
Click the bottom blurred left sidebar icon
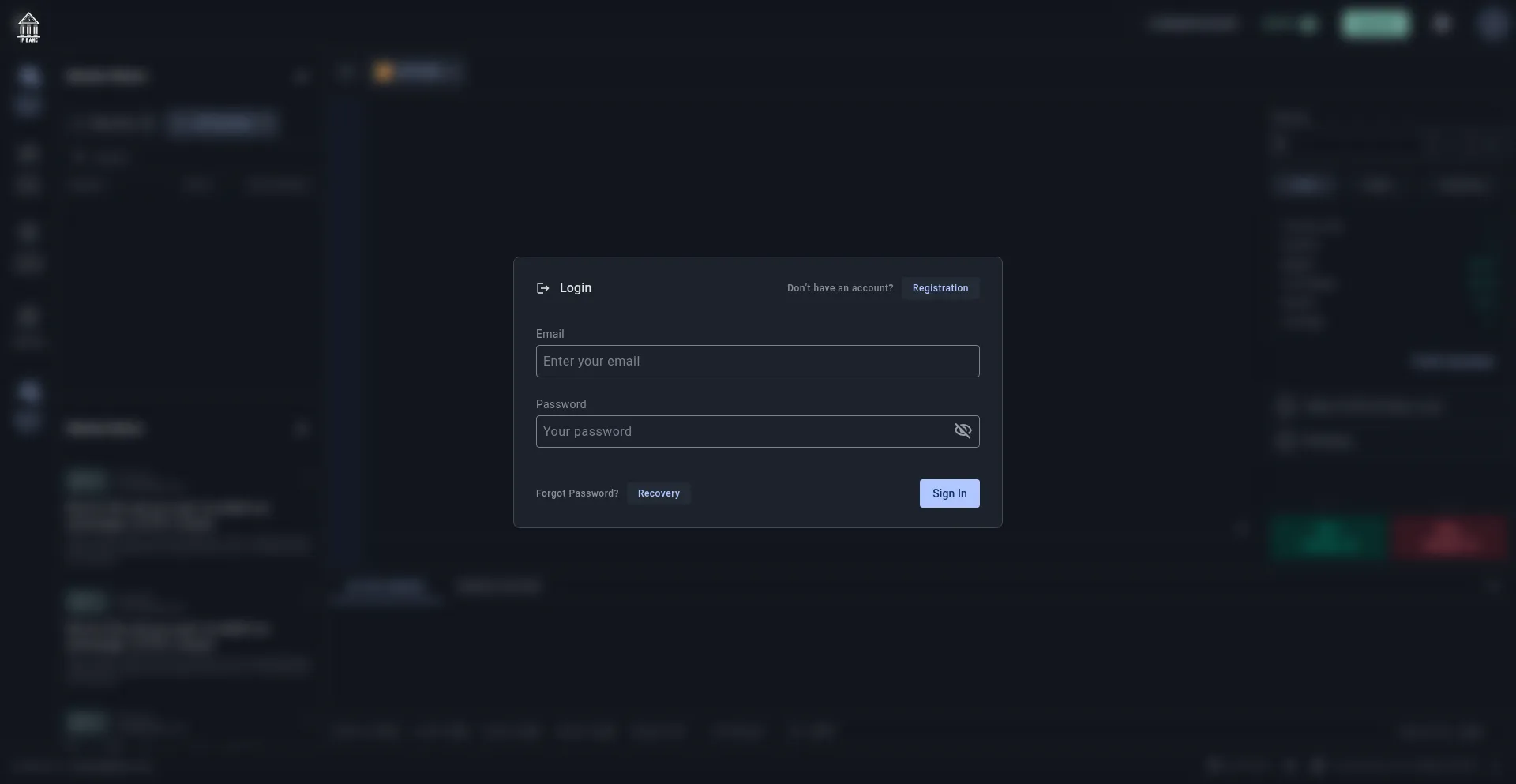[29, 392]
